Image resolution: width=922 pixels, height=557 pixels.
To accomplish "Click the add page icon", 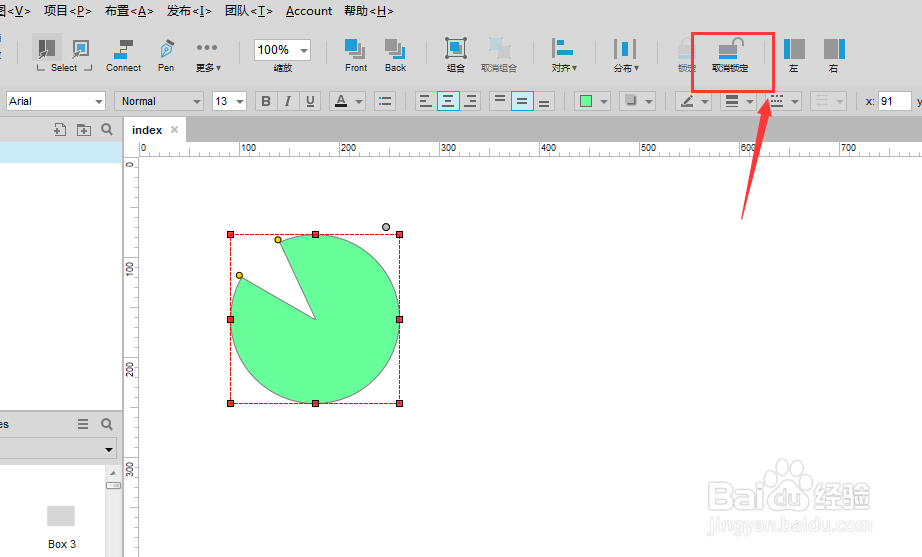I will point(59,129).
